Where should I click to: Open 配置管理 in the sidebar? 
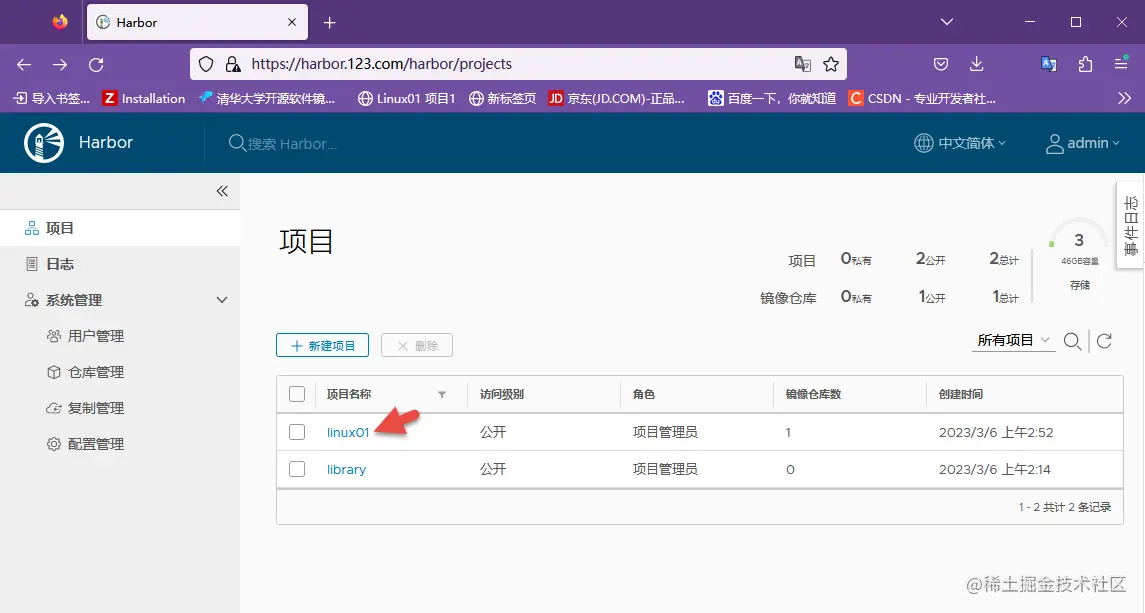coord(96,444)
